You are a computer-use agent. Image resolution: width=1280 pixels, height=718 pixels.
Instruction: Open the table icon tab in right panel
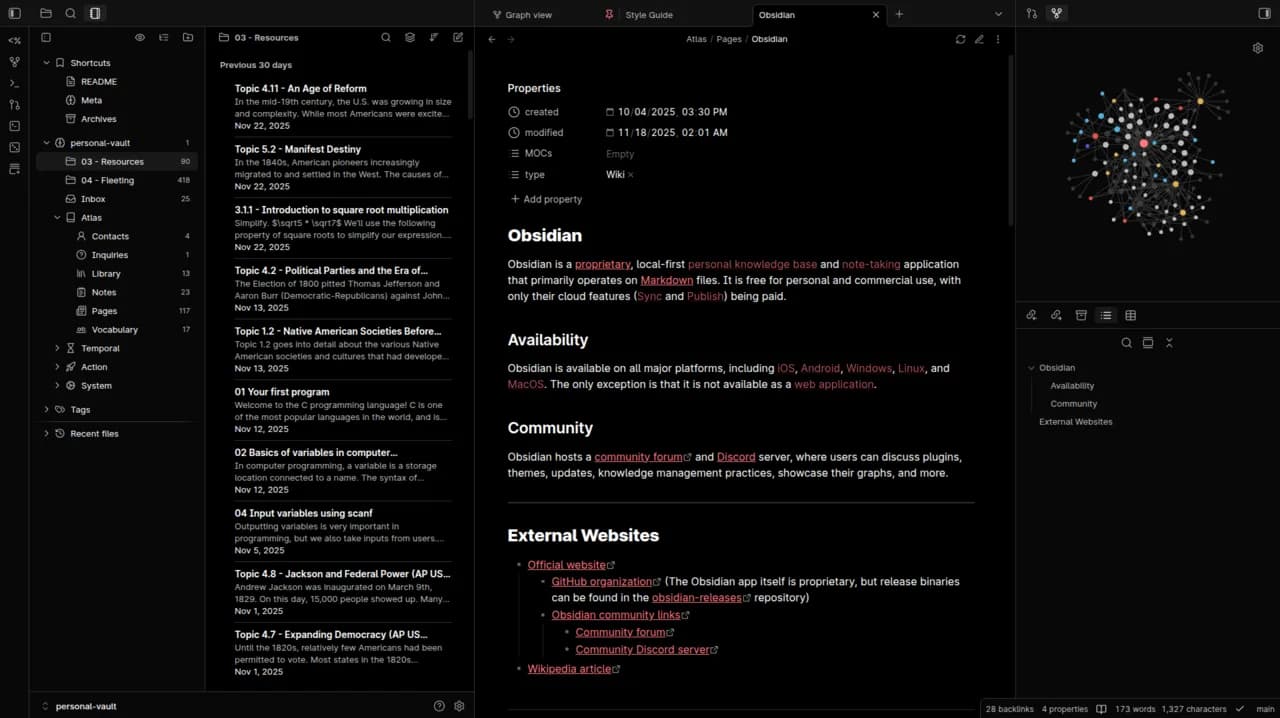coord(1130,315)
